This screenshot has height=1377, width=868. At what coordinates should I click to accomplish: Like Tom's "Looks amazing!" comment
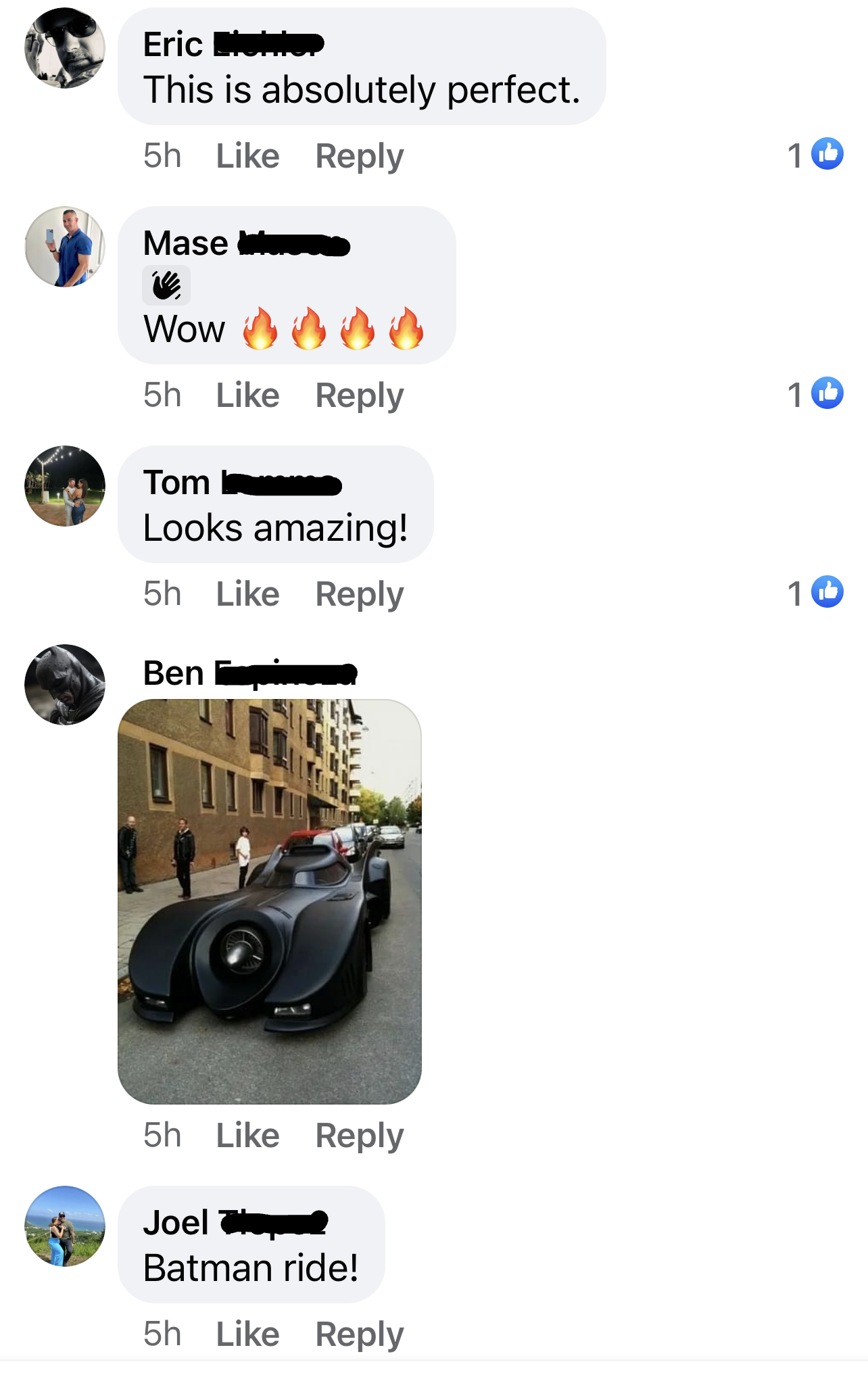click(247, 594)
